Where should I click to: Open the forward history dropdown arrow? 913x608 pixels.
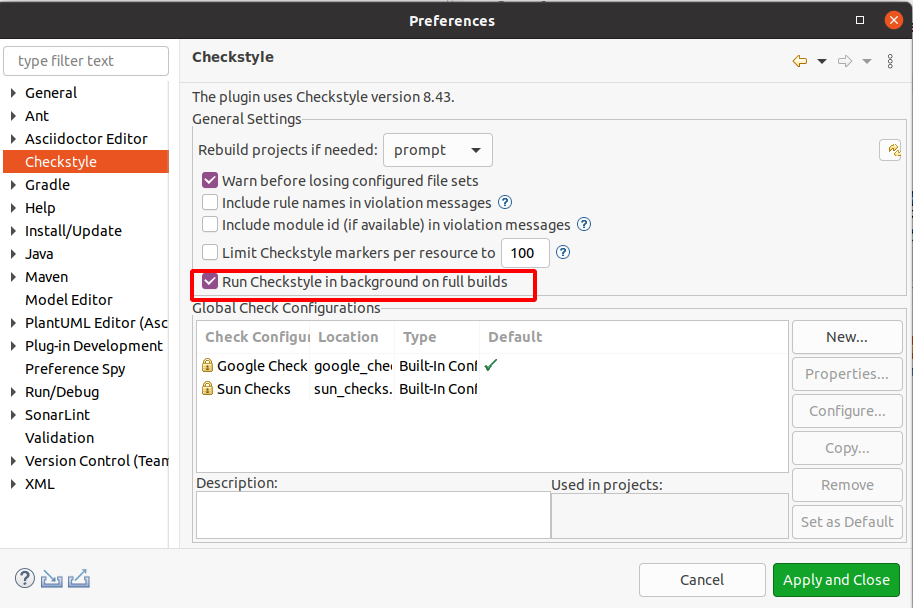click(x=867, y=61)
